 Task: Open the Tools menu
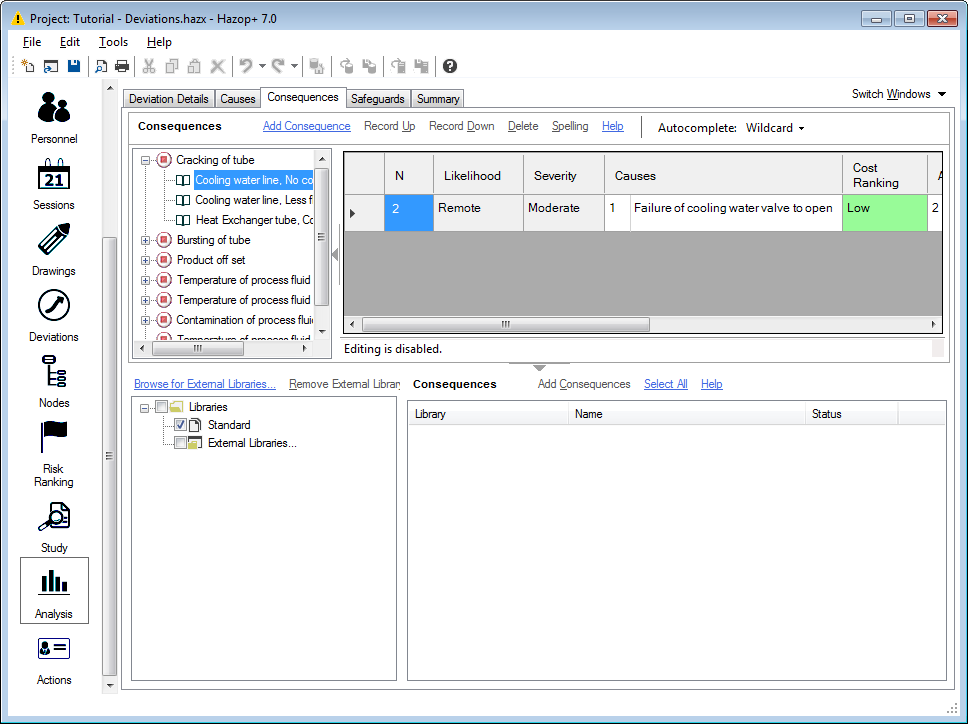pos(113,42)
